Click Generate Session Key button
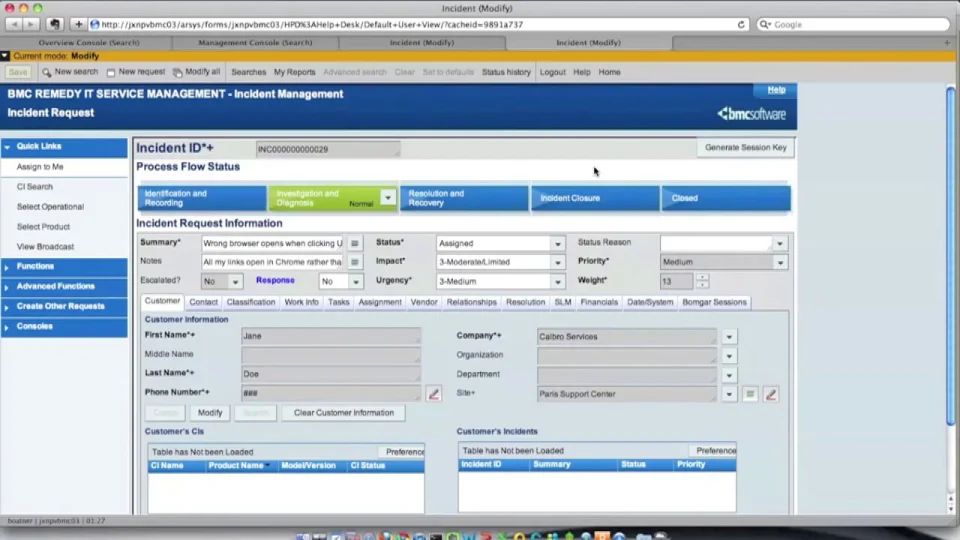Viewport: 960px width, 540px height. coord(746,148)
